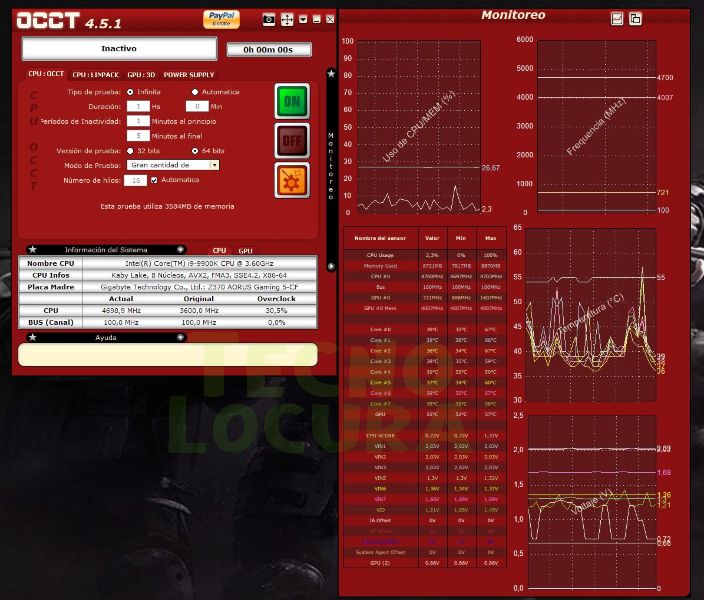Click the Memory Used sensor row
The height and width of the screenshot is (600, 704).
tap(425, 266)
